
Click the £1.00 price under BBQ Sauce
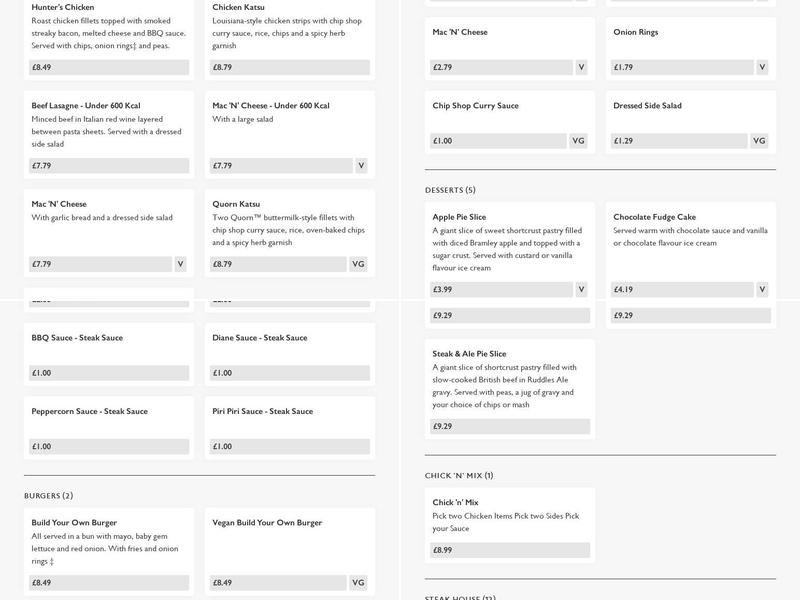[109, 373]
